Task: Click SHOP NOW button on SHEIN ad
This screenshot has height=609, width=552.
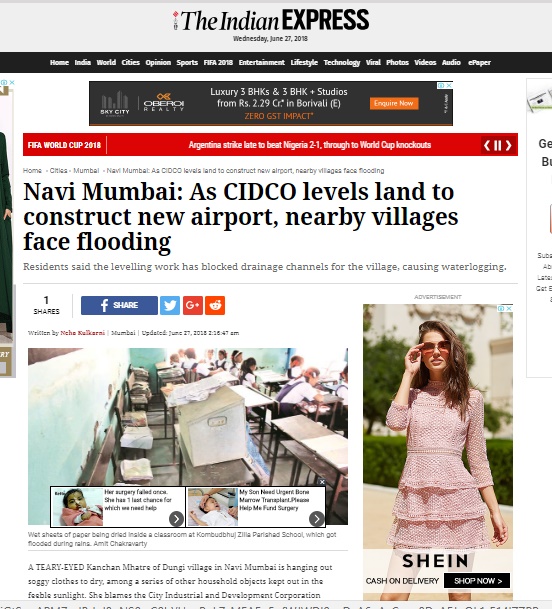Action: tap(477, 581)
